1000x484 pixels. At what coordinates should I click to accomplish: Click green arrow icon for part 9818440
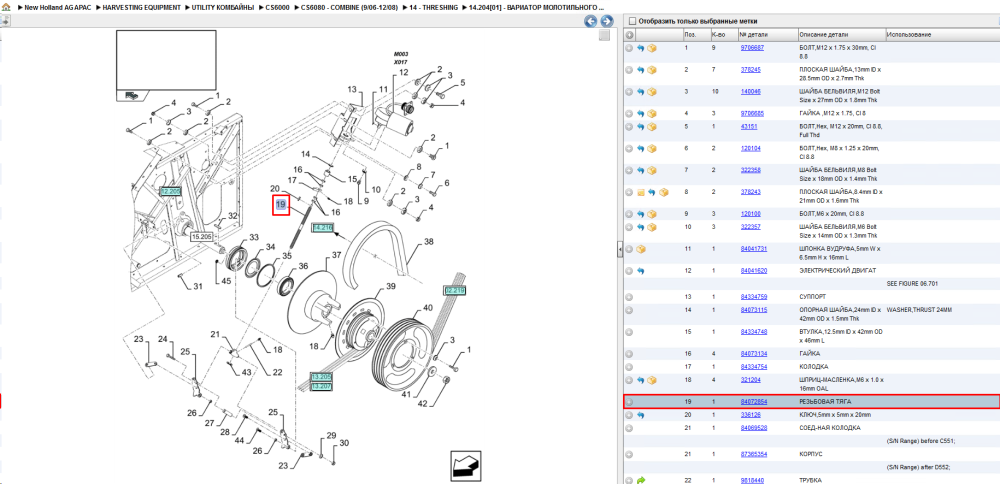(641, 480)
